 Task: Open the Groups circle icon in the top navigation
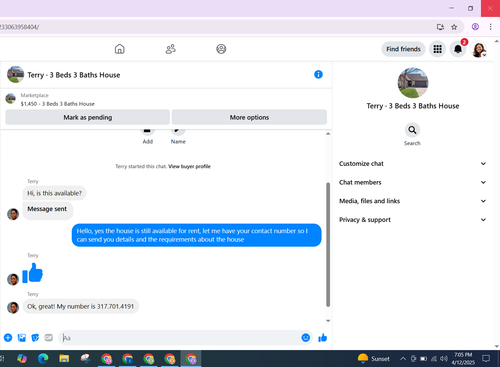tap(221, 49)
